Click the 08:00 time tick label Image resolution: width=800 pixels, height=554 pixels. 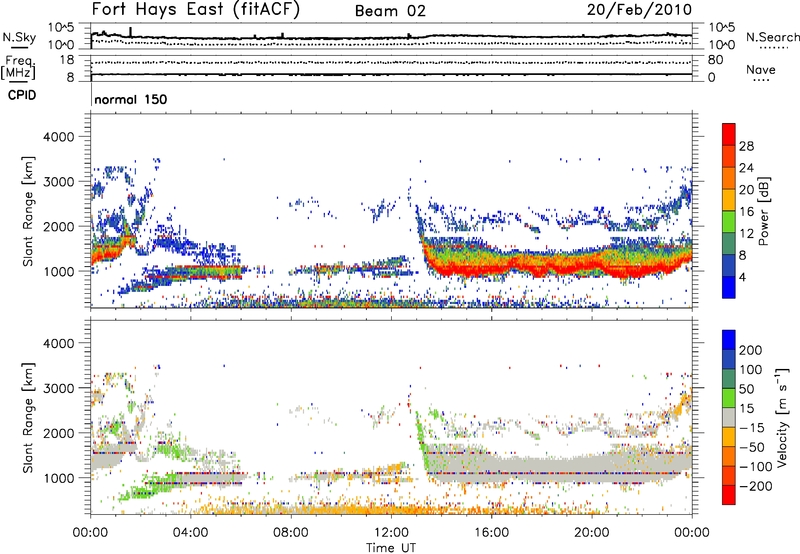pos(291,533)
